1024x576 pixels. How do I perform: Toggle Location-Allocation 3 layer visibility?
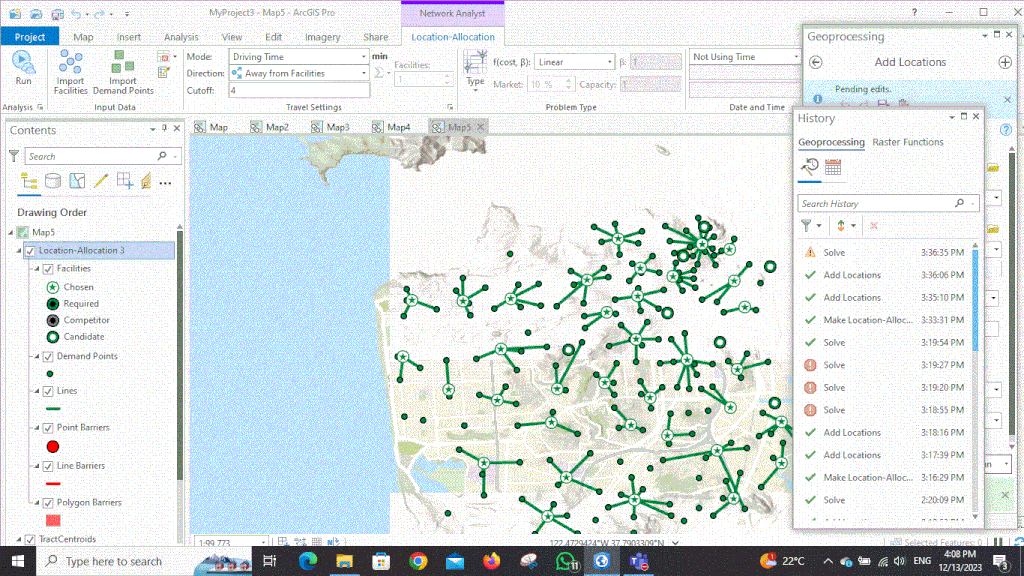pos(30,250)
